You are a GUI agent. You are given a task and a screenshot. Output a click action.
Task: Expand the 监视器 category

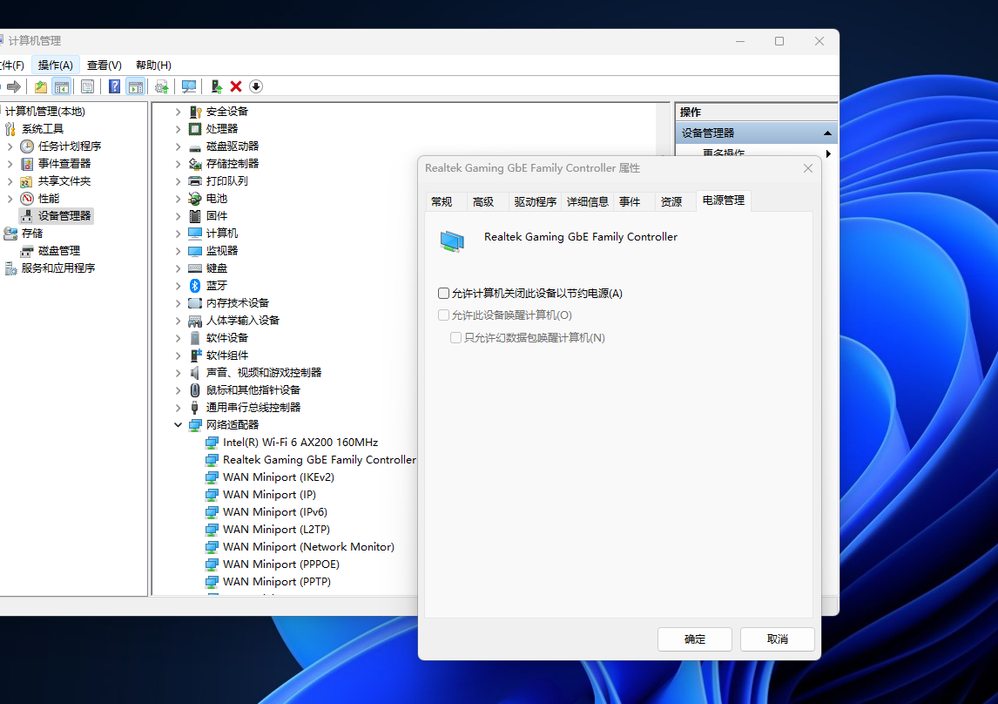[x=178, y=251]
